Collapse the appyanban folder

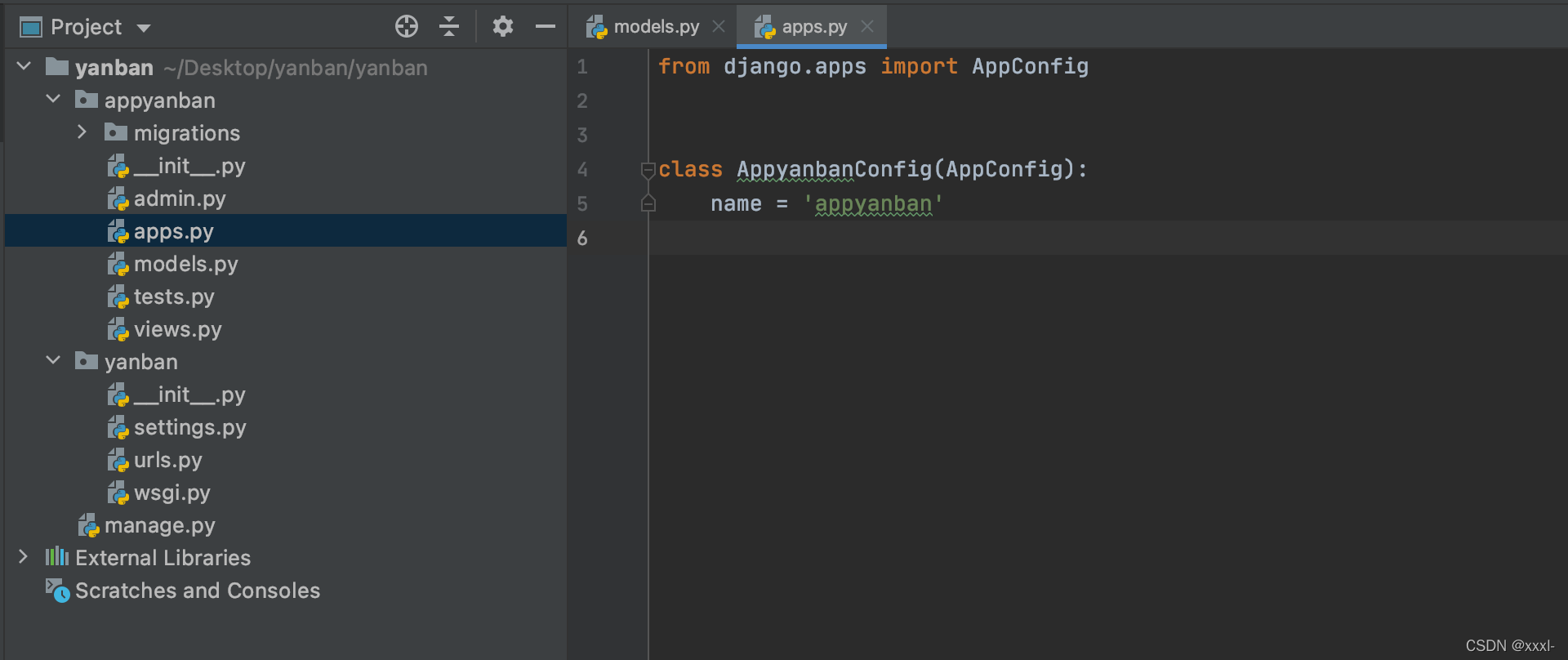coord(53,99)
